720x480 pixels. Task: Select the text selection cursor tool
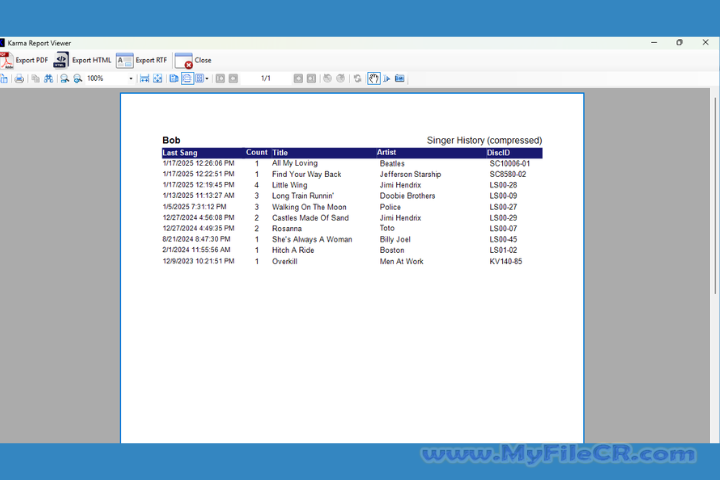(x=387, y=79)
